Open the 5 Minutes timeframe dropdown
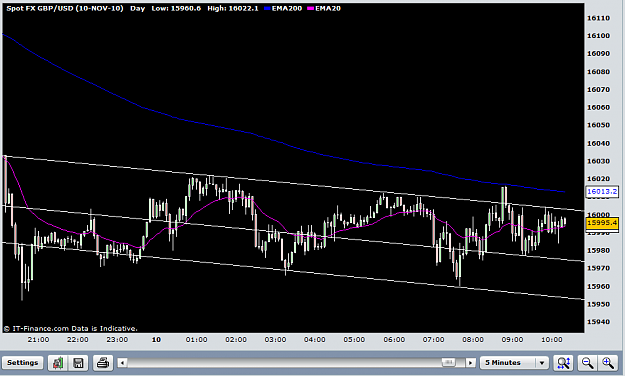The image size is (625, 376). (514, 362)
